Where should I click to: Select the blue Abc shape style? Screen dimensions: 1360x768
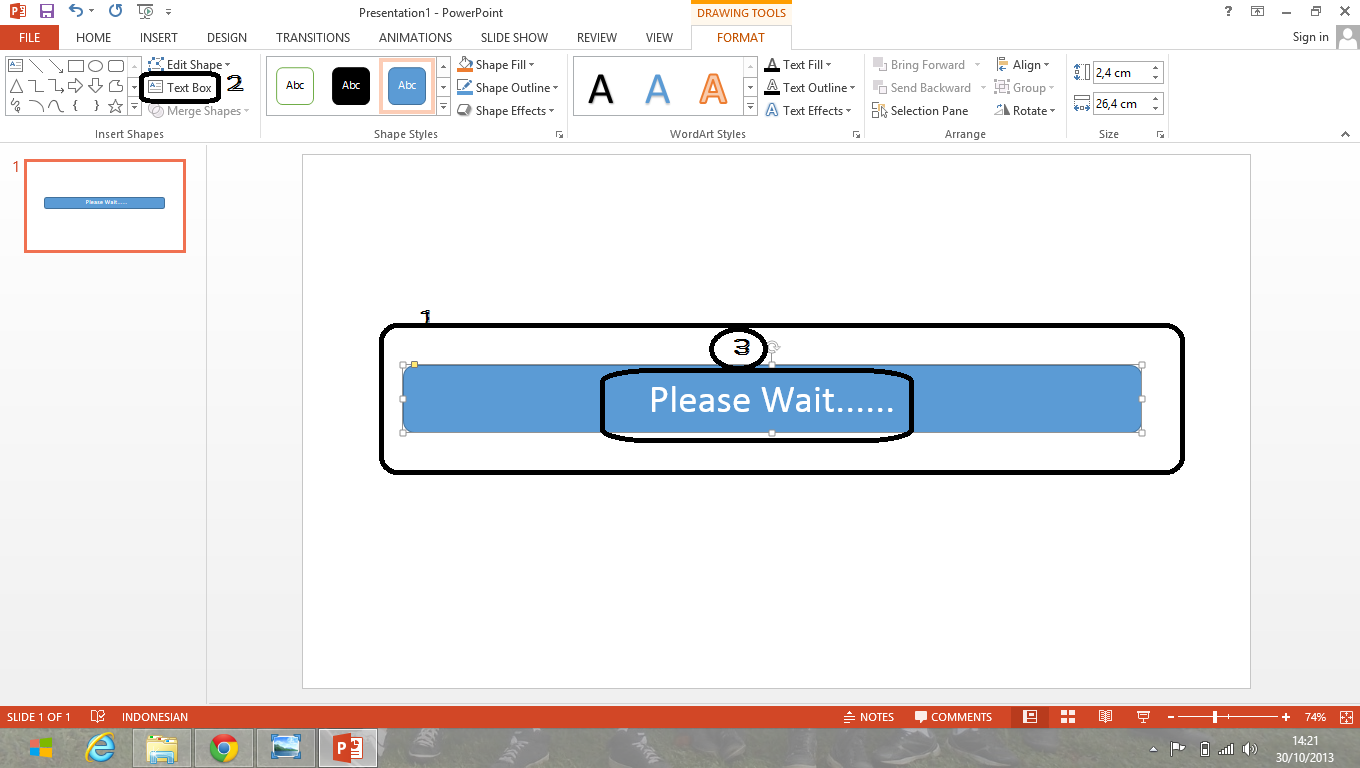[406, 86]
